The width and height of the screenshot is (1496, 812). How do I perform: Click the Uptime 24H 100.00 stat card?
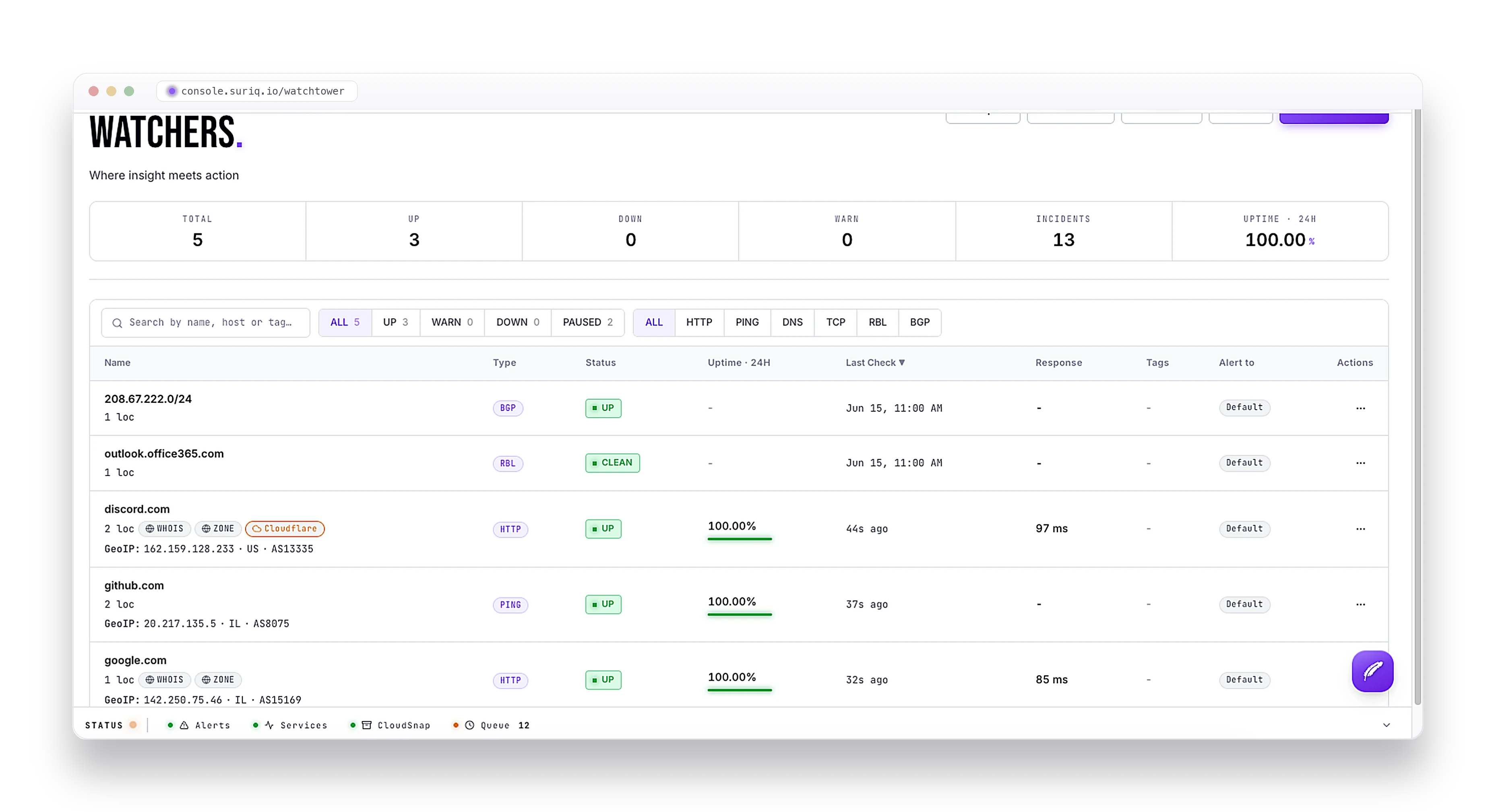point(1280,232)
